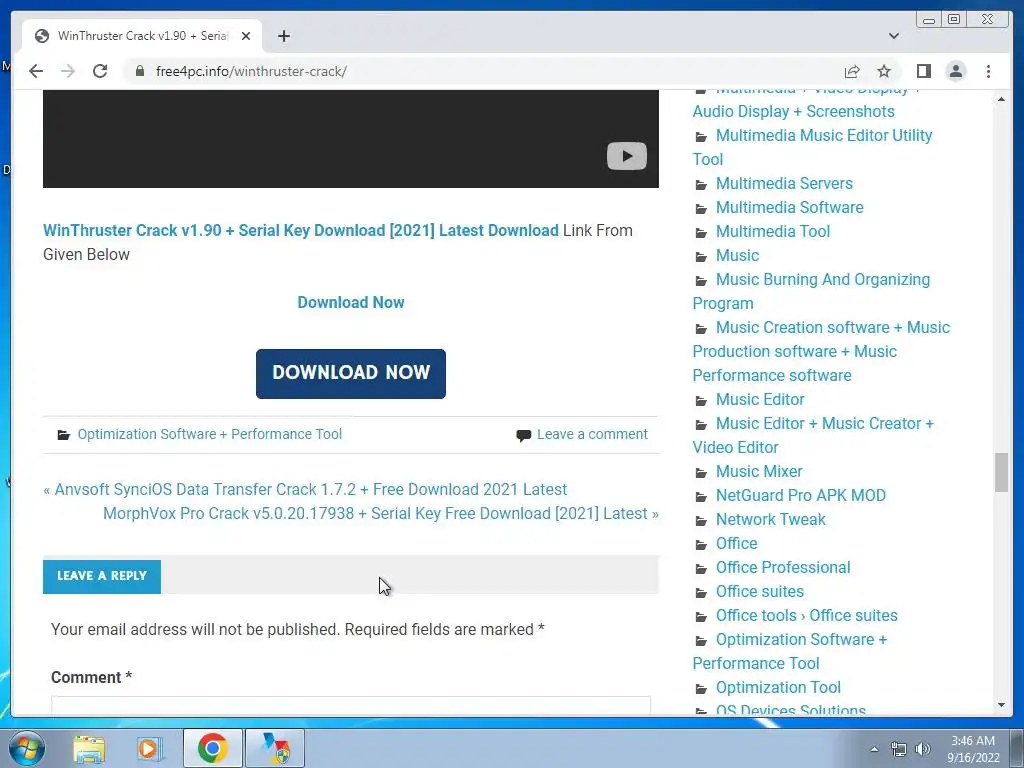Open the Windows Start menu
The image size is (1024, 768).
[27, 748]
